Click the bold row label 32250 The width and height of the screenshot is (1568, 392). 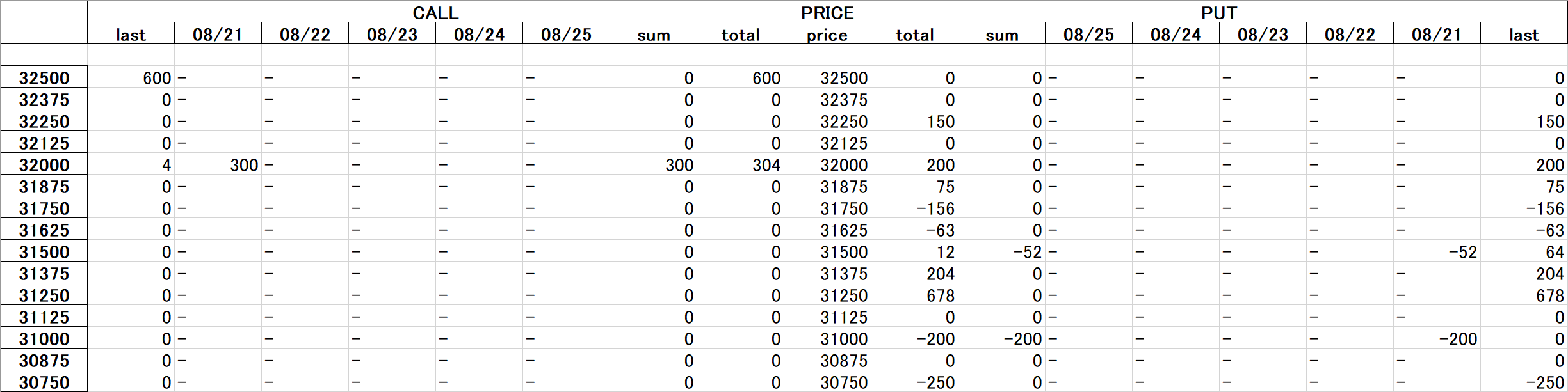(x=44, y=121)
